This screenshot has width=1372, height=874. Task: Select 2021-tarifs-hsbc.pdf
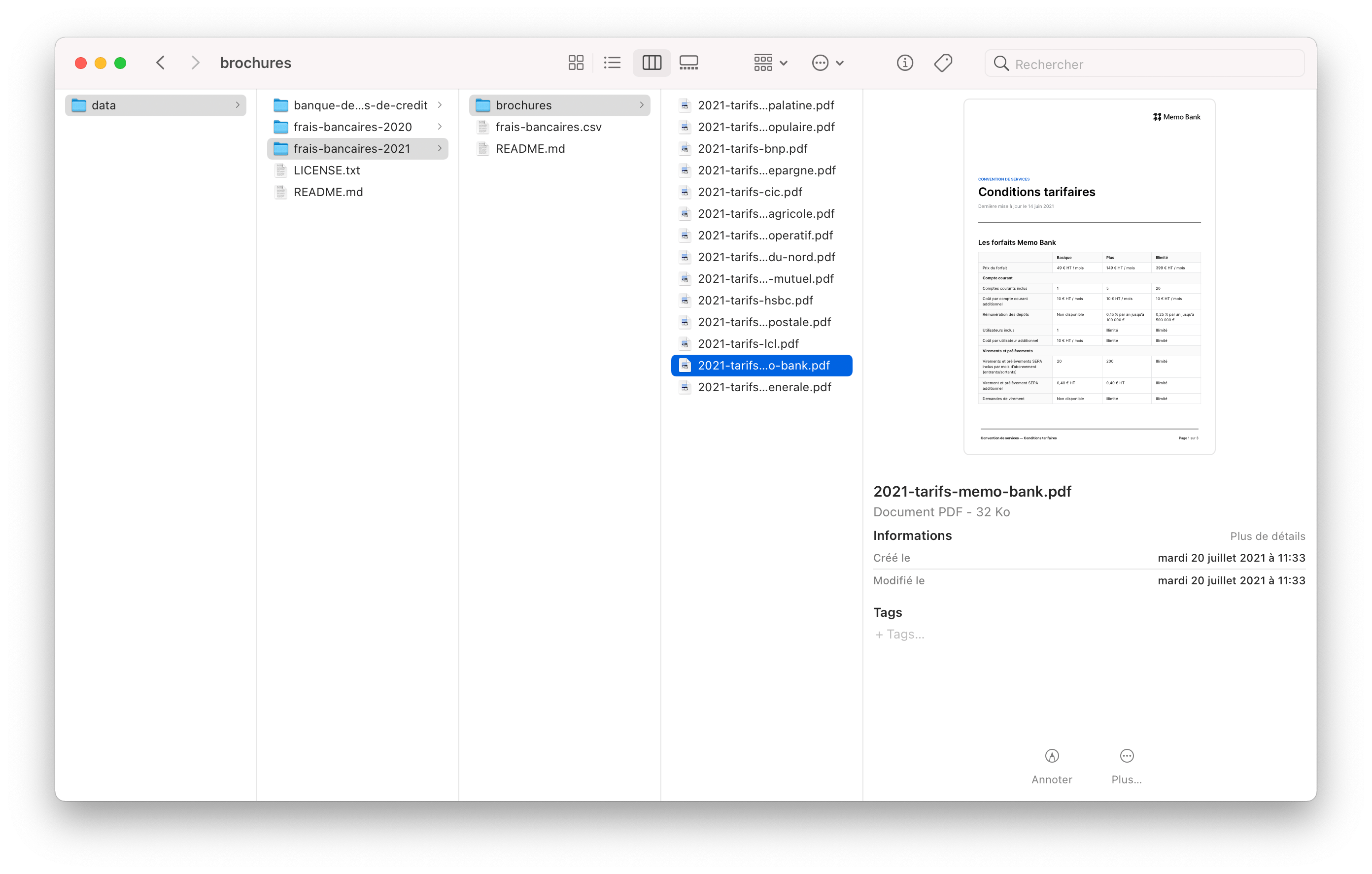tap(761, 300)
